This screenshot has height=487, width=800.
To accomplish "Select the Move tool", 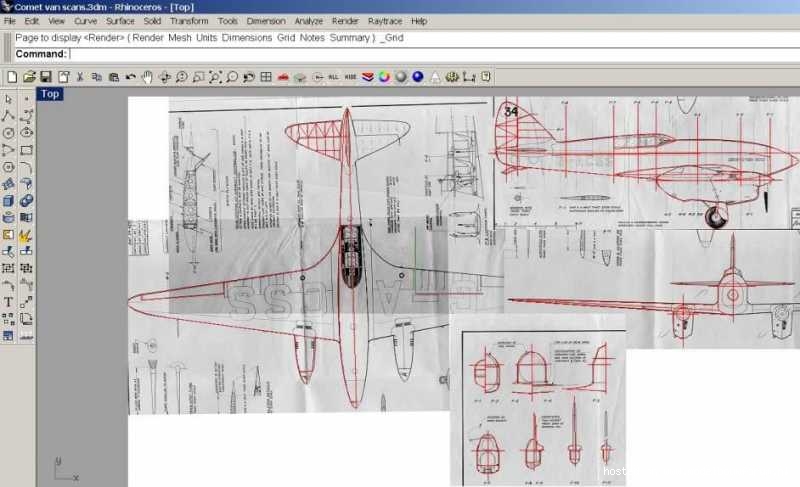I will coord(27,302).
